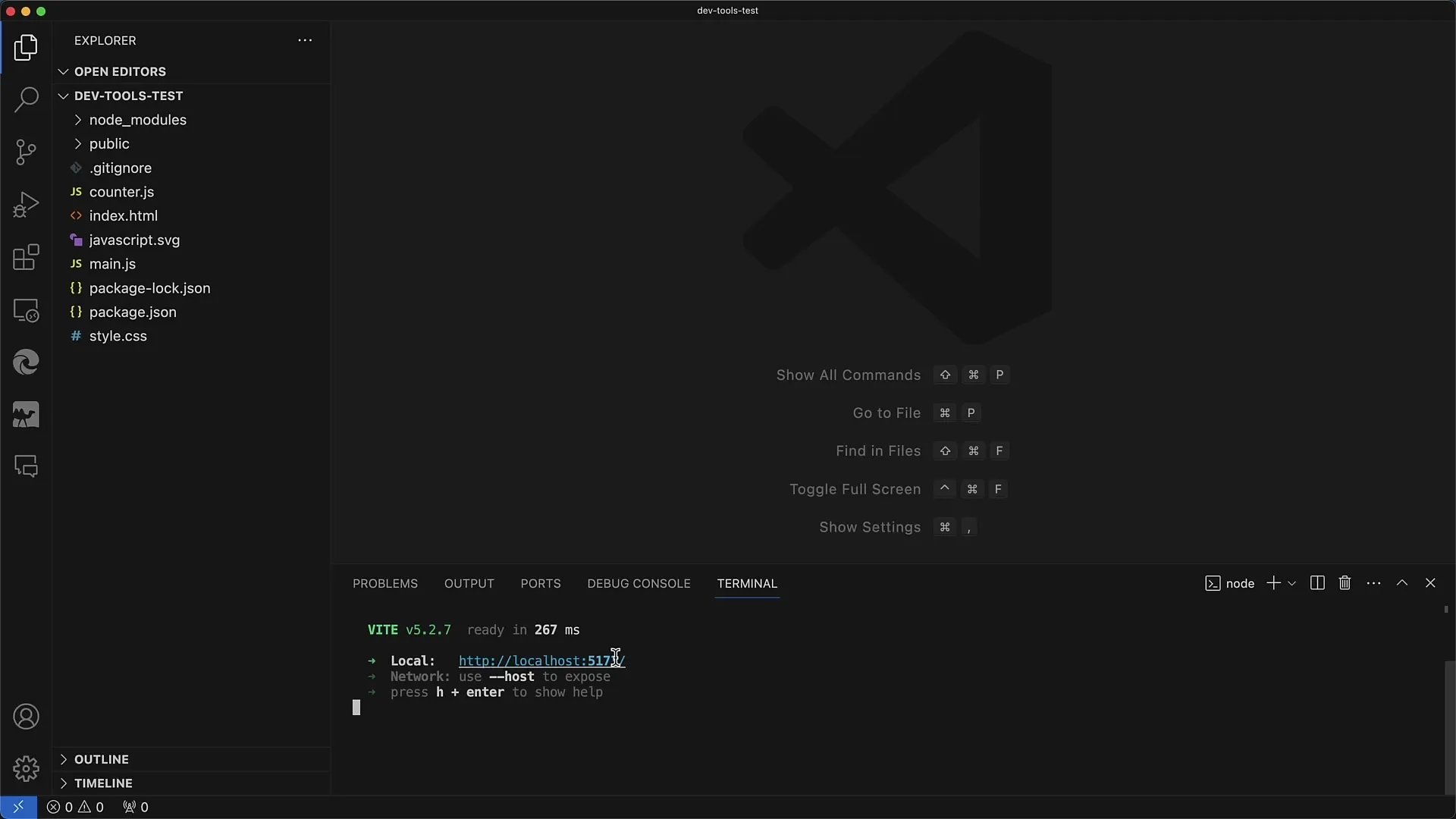This screenshot has height=819, width=1456.
Task: Open Source Control view
Action: click(x=26, y=152)
